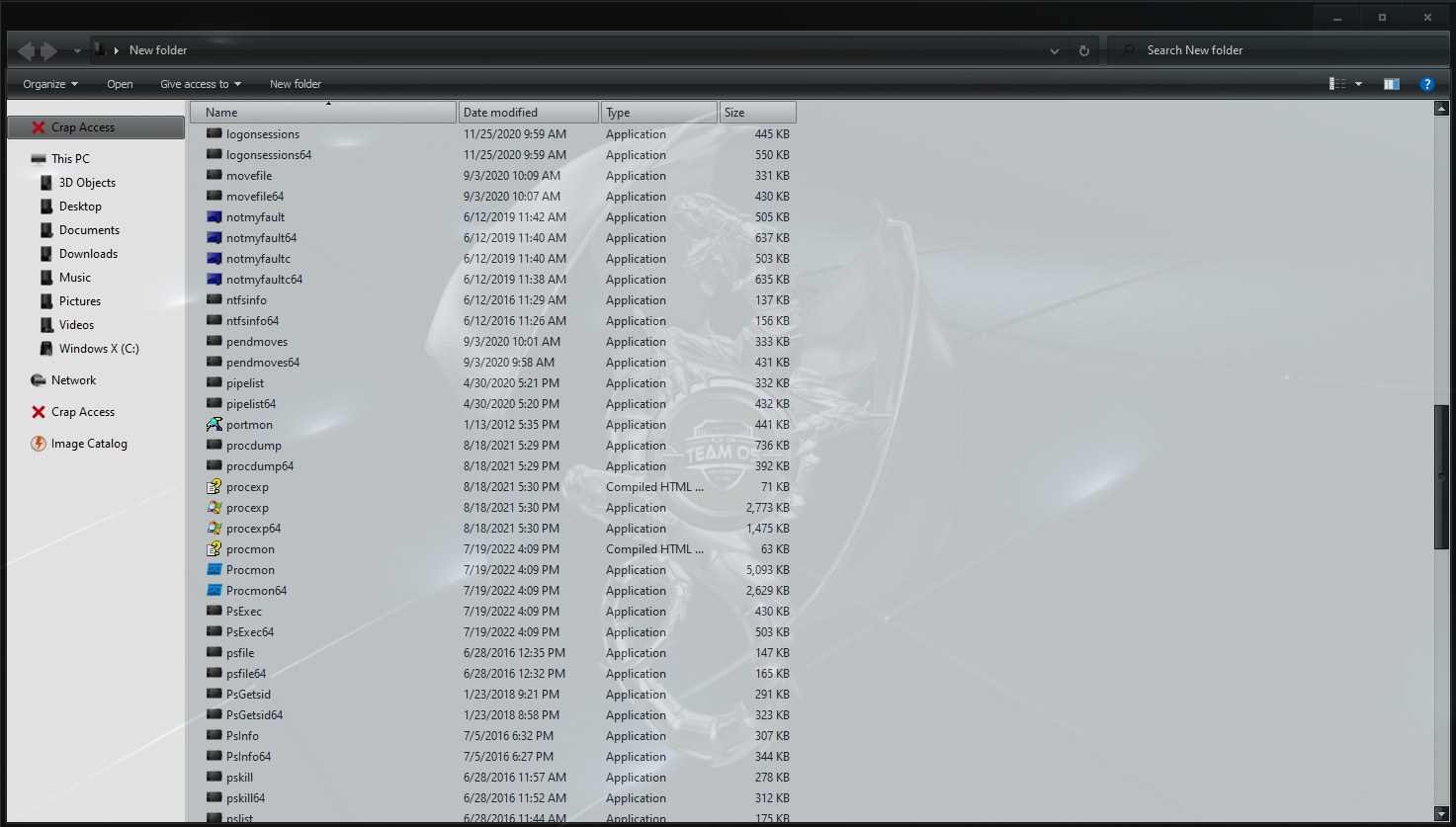Select Network in navigation pane
The image size is (1456, 827).
pos(73,380)
